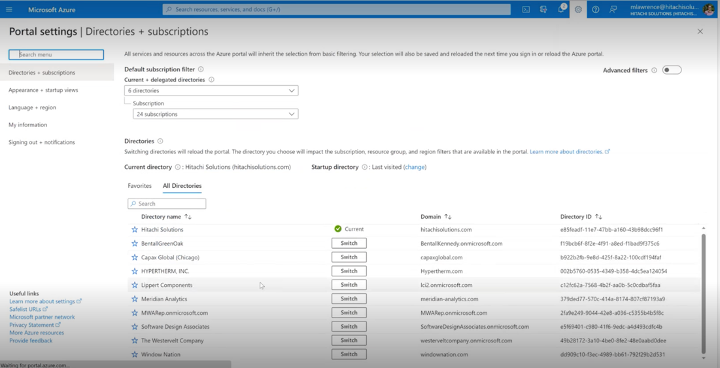The height and width of the screenshot is (368, 720).
Task: Click the Provide feedback link
Action: point(31,340)
